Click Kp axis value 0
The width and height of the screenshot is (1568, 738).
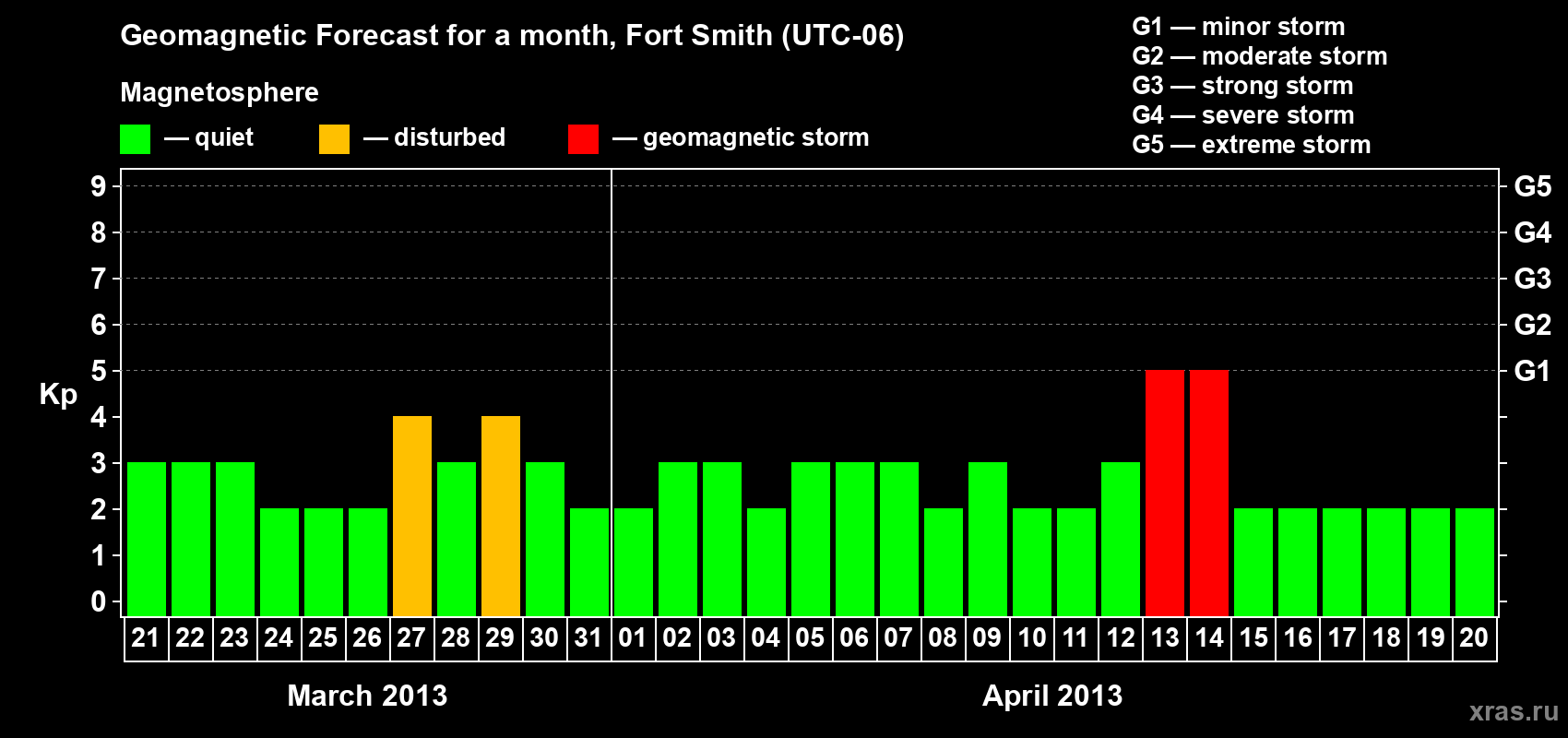point(99,601)
